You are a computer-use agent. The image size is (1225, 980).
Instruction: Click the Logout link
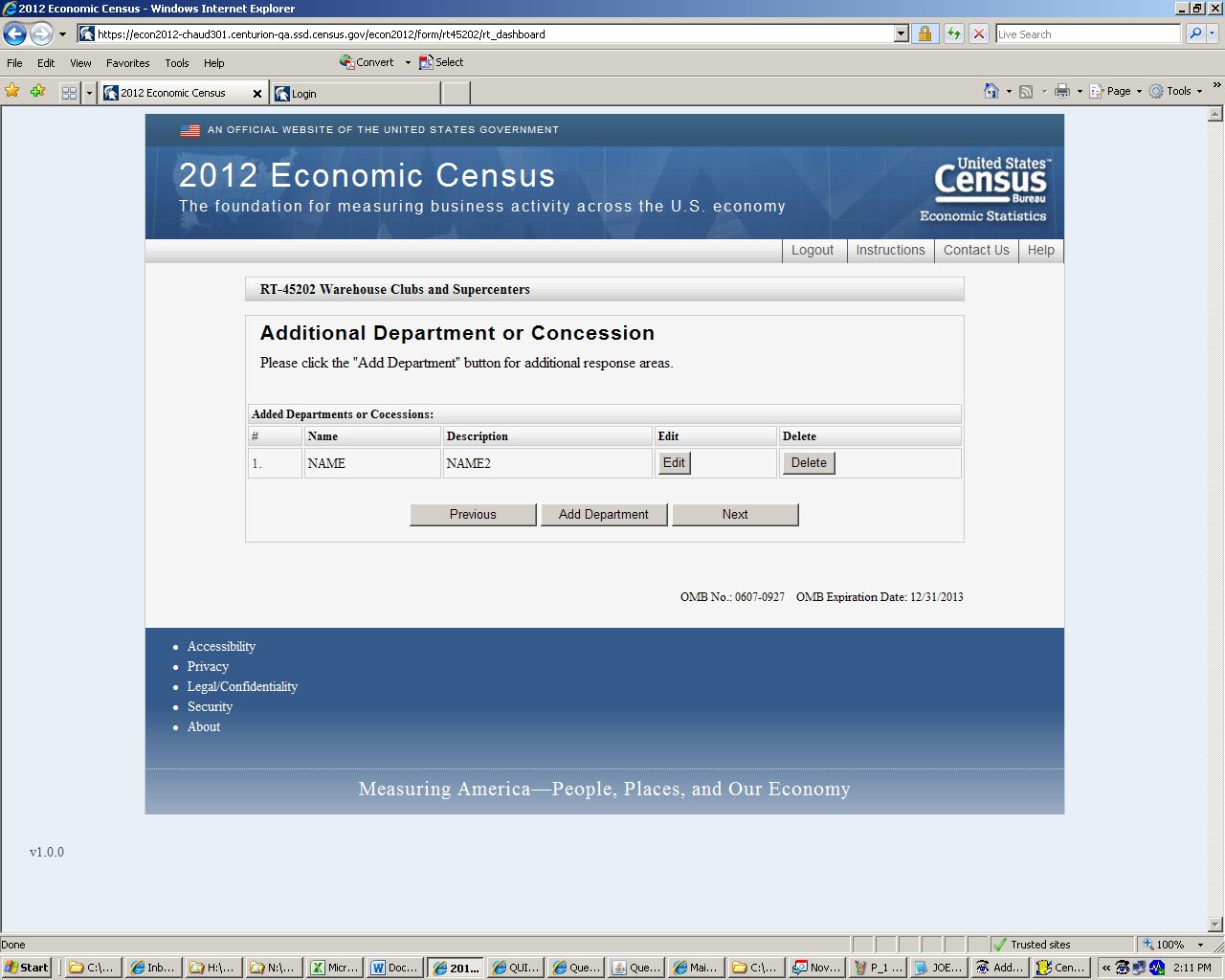tap(813, 250)
